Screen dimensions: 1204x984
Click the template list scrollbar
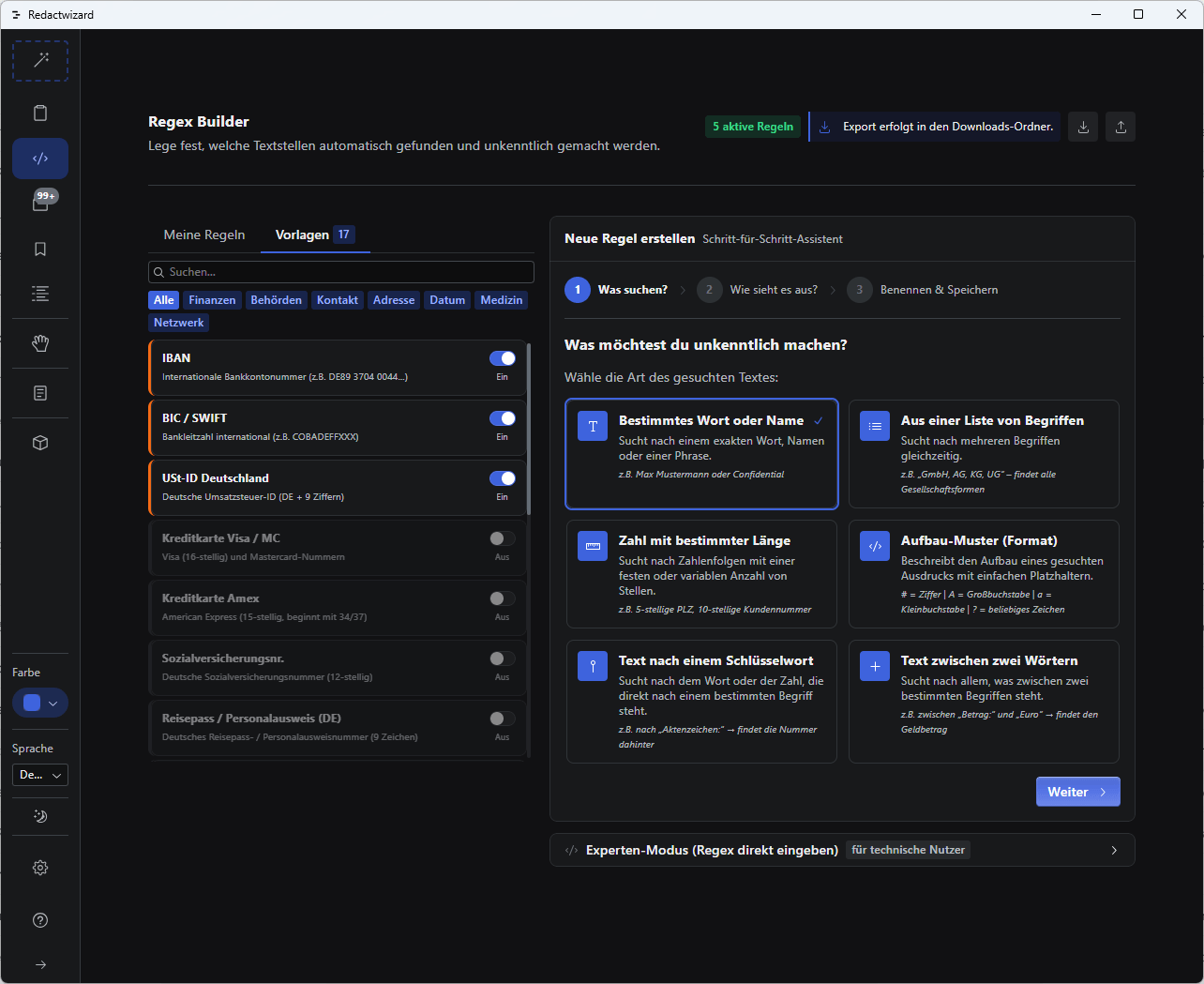click(529, 429)
